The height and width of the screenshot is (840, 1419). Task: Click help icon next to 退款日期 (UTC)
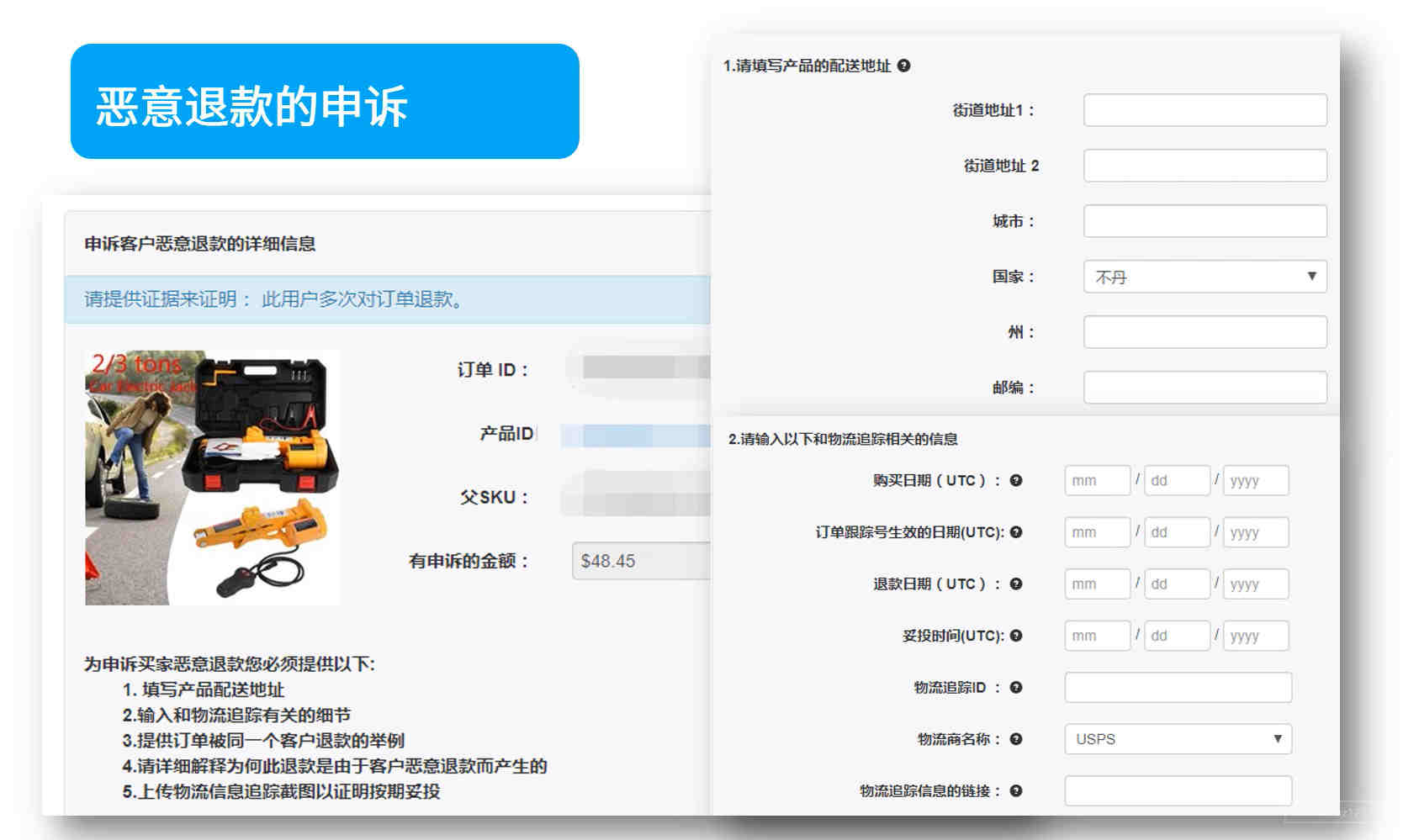(x=1016, y=584)
